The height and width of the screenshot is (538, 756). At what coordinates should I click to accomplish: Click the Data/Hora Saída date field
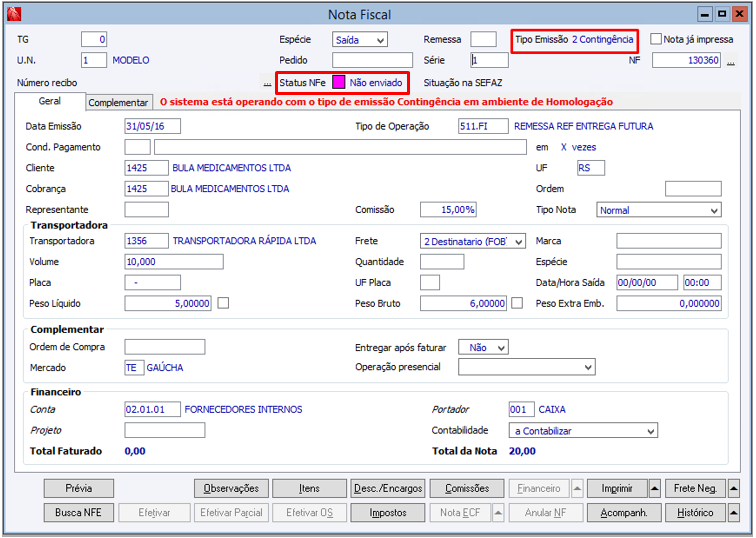click(x=648, y=282)
